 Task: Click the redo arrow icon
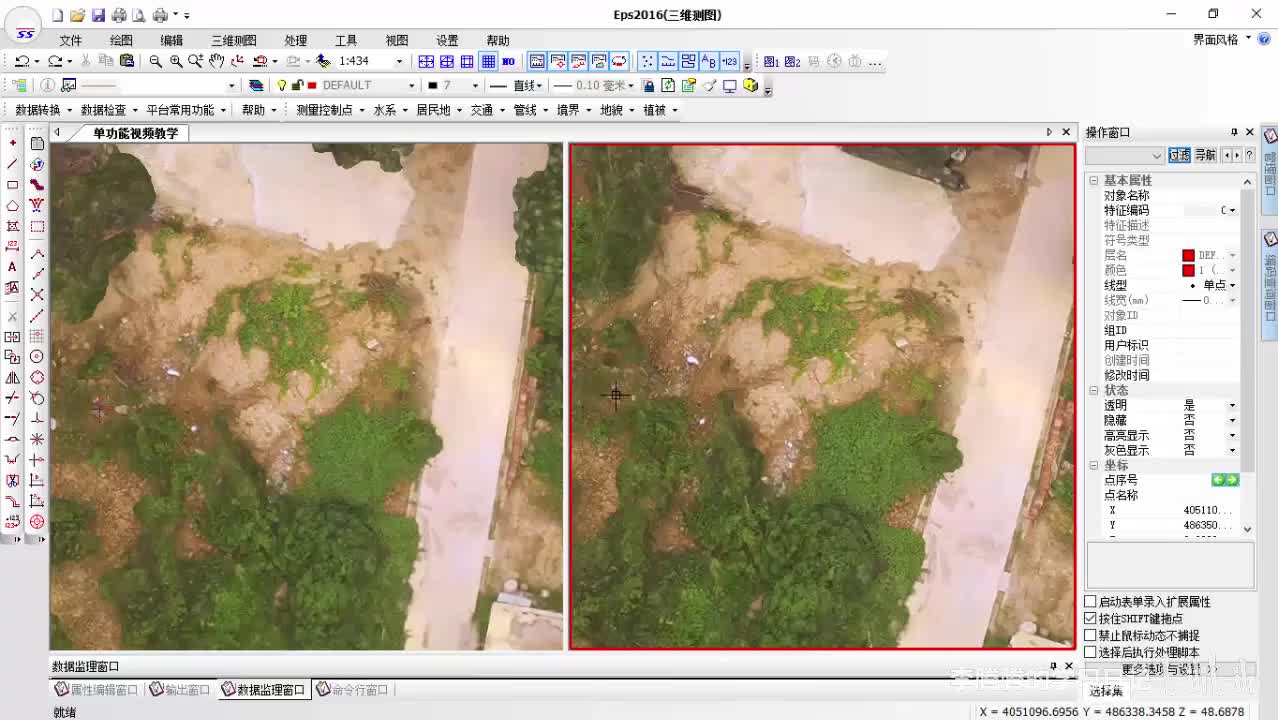(55, 61)
